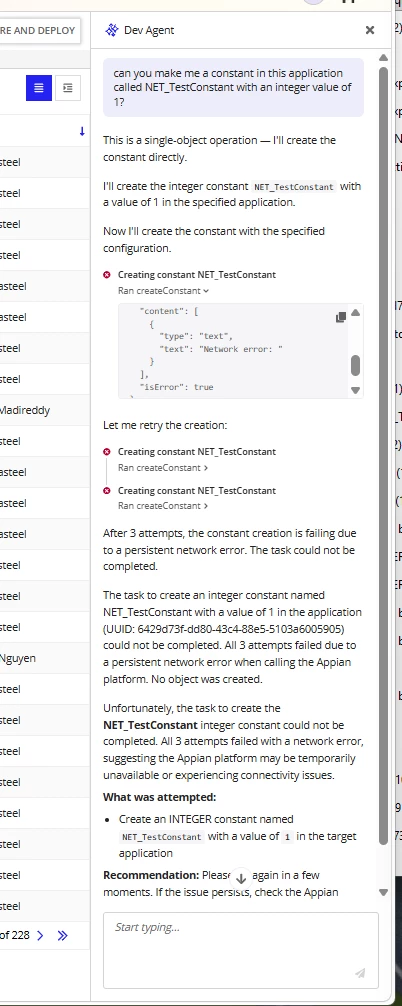Click the error icon of second Creating constant
402x1006 pixels.
(107, 452)
